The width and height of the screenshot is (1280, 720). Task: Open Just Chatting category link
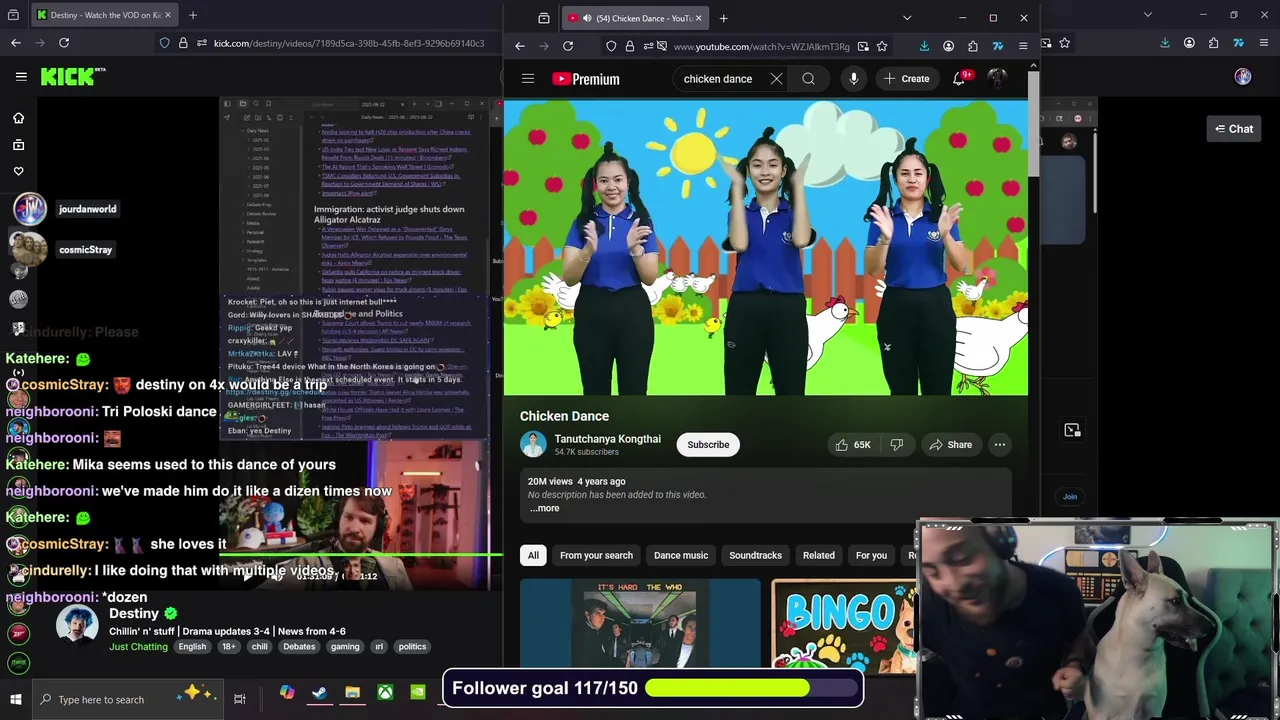138,647
